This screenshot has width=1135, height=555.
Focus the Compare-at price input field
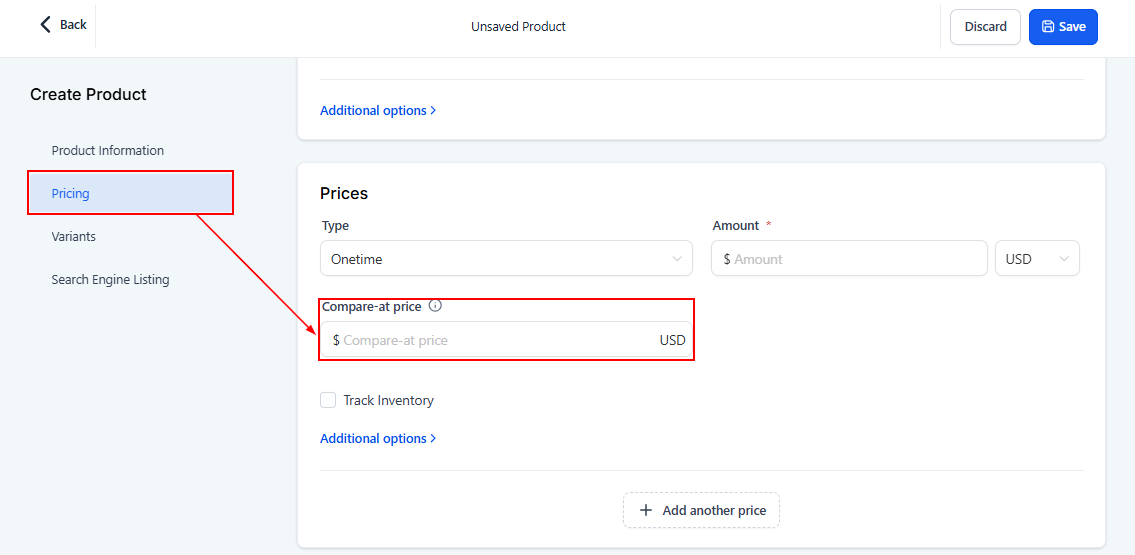[495, 340]
